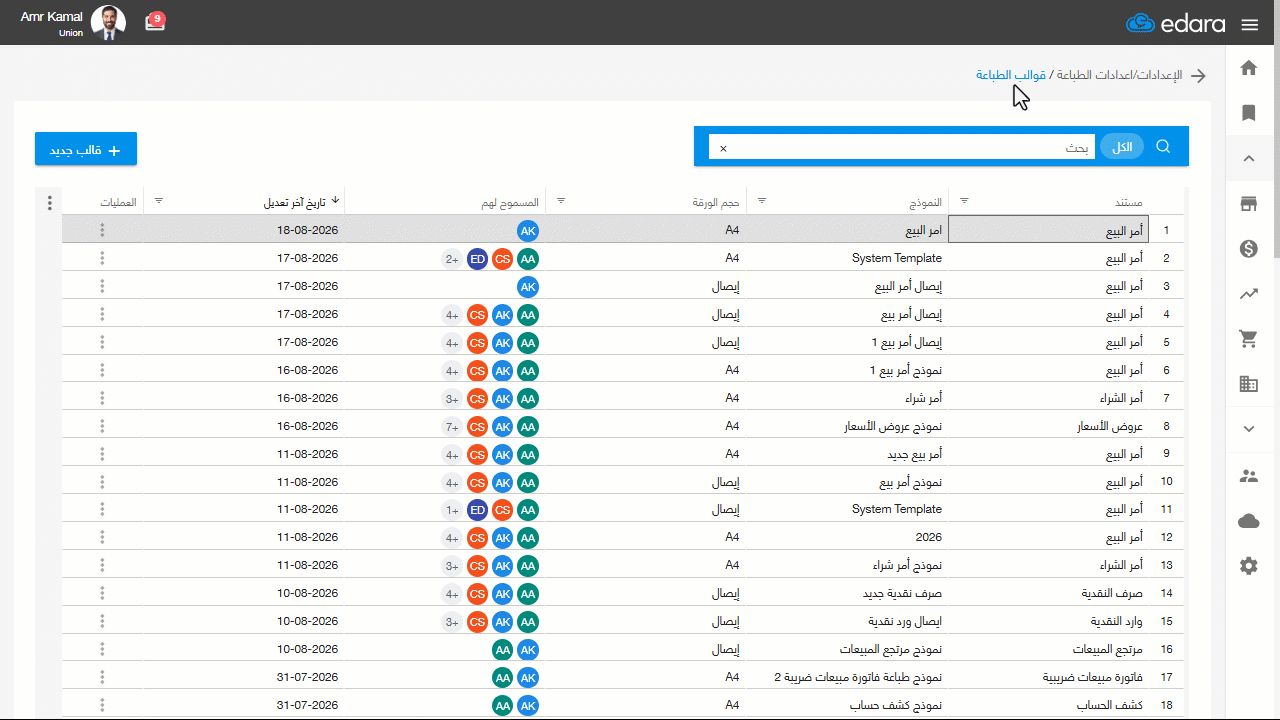Image resolution: width=1280 pixels, height=720 pixels.
Task: Open the shopping cart sidebar icon
Action: click(x=1248, y=339)
